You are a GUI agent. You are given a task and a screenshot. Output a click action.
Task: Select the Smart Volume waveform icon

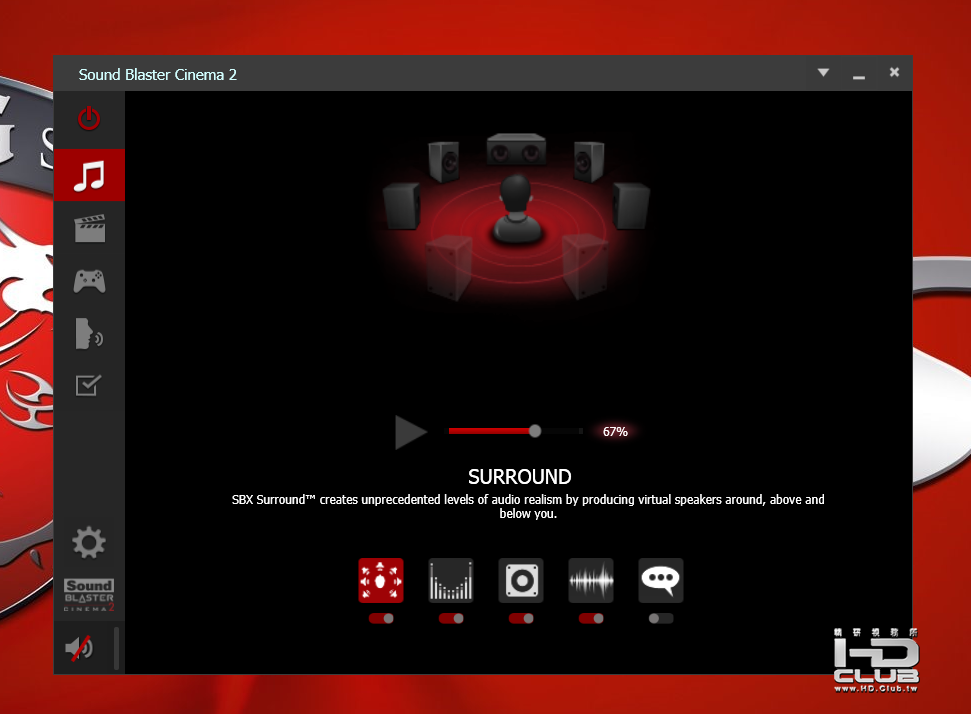[591, 580]
